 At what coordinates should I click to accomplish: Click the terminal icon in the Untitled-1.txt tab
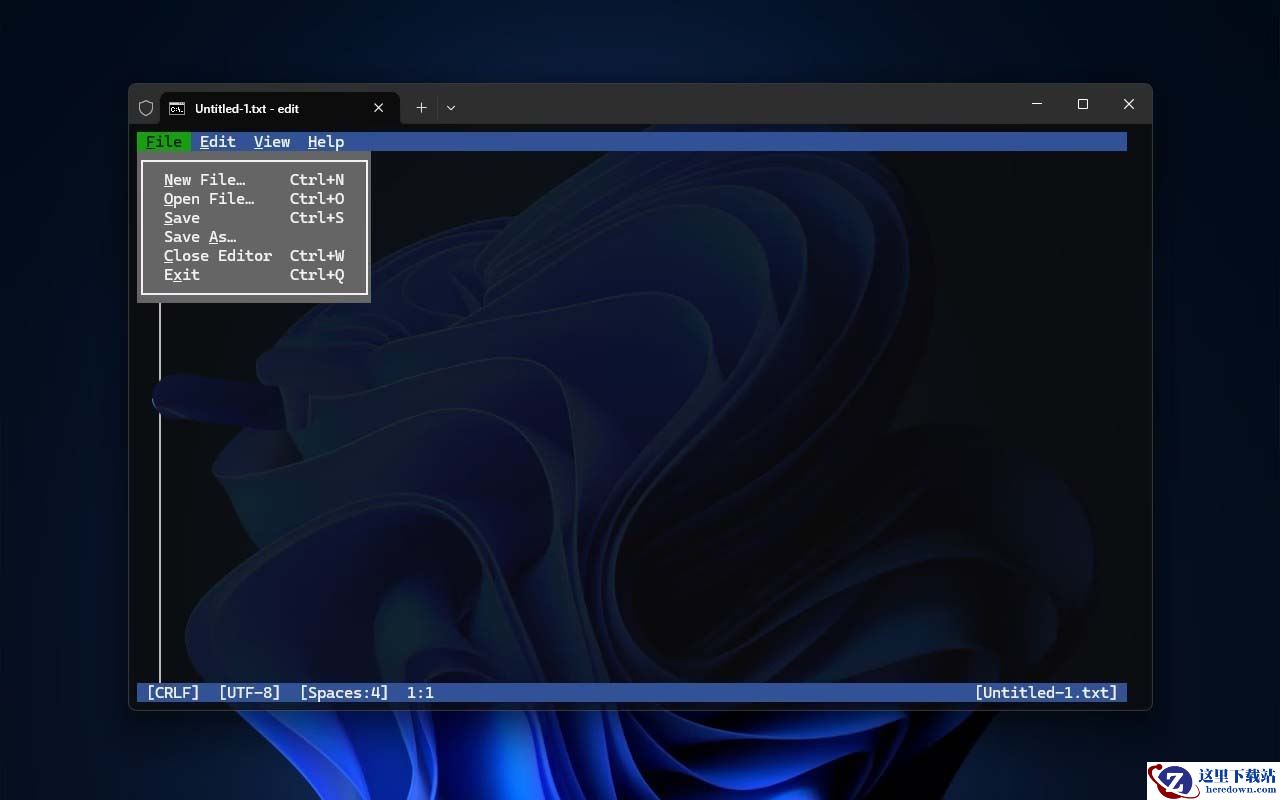coord(177,108)
